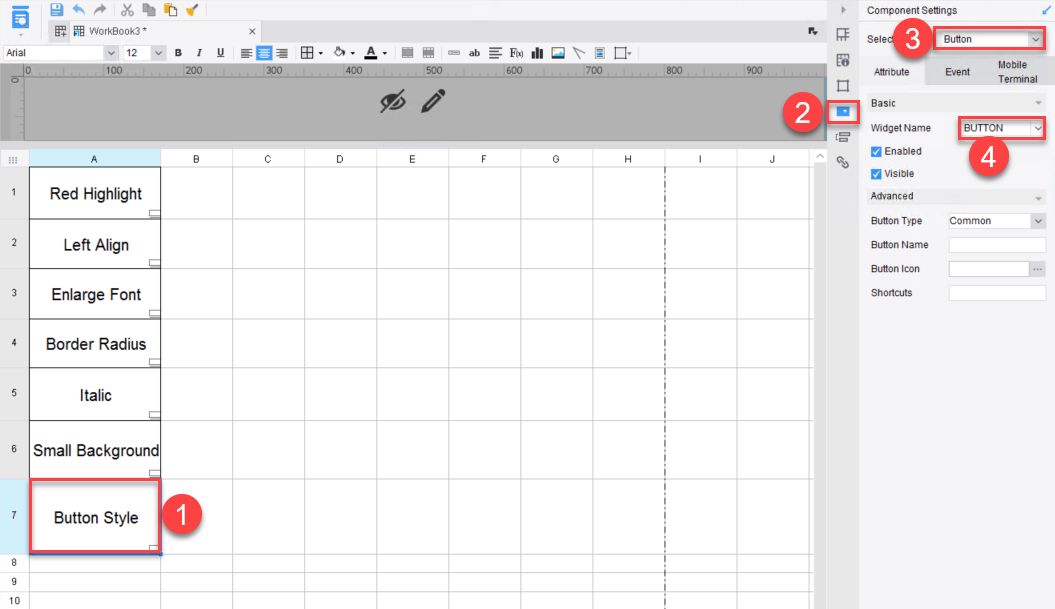Insert a chart using the toolbar icon

point(538,52)
